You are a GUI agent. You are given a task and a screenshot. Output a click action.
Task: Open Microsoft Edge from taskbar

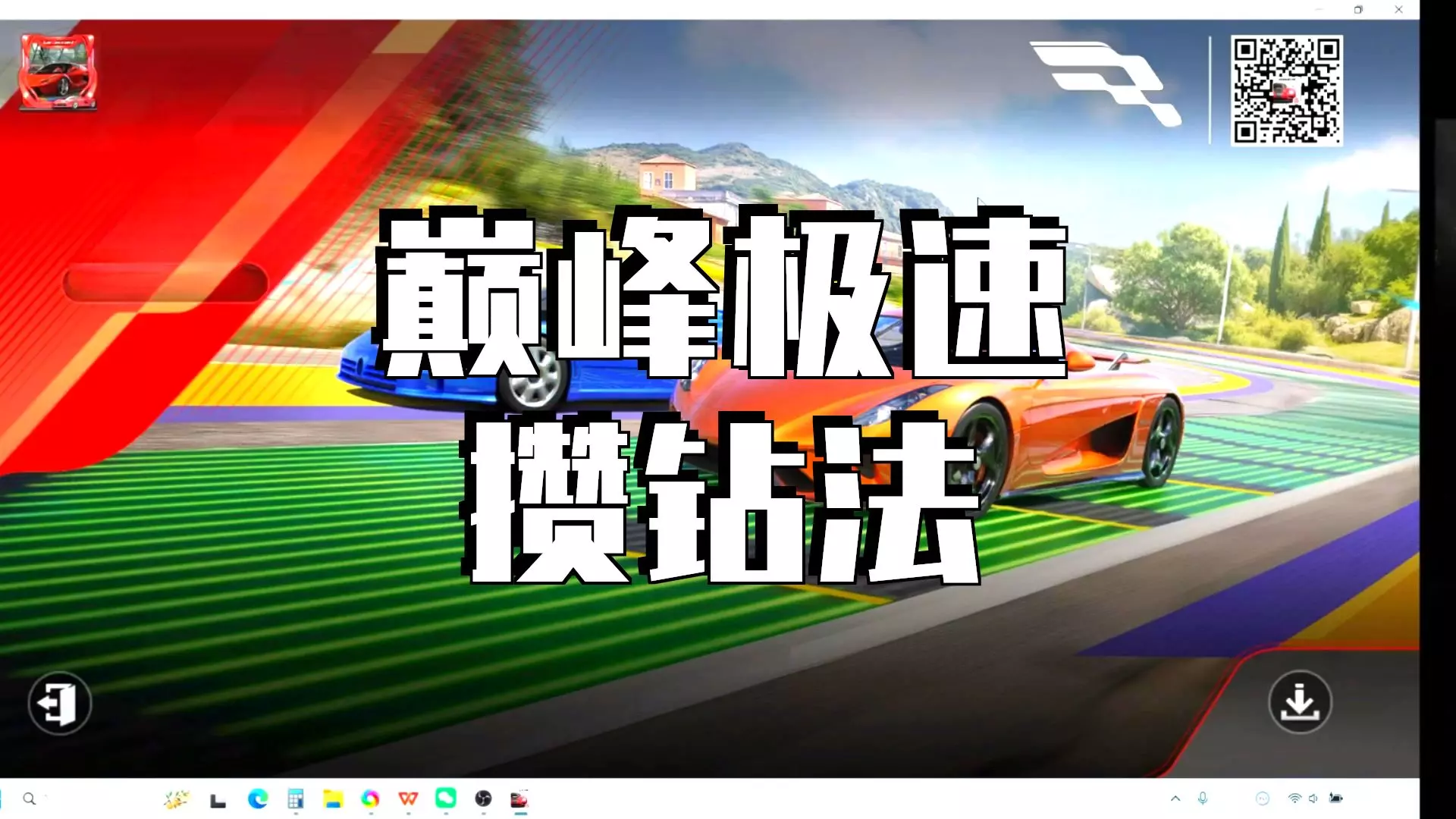(x=258, y=799)
